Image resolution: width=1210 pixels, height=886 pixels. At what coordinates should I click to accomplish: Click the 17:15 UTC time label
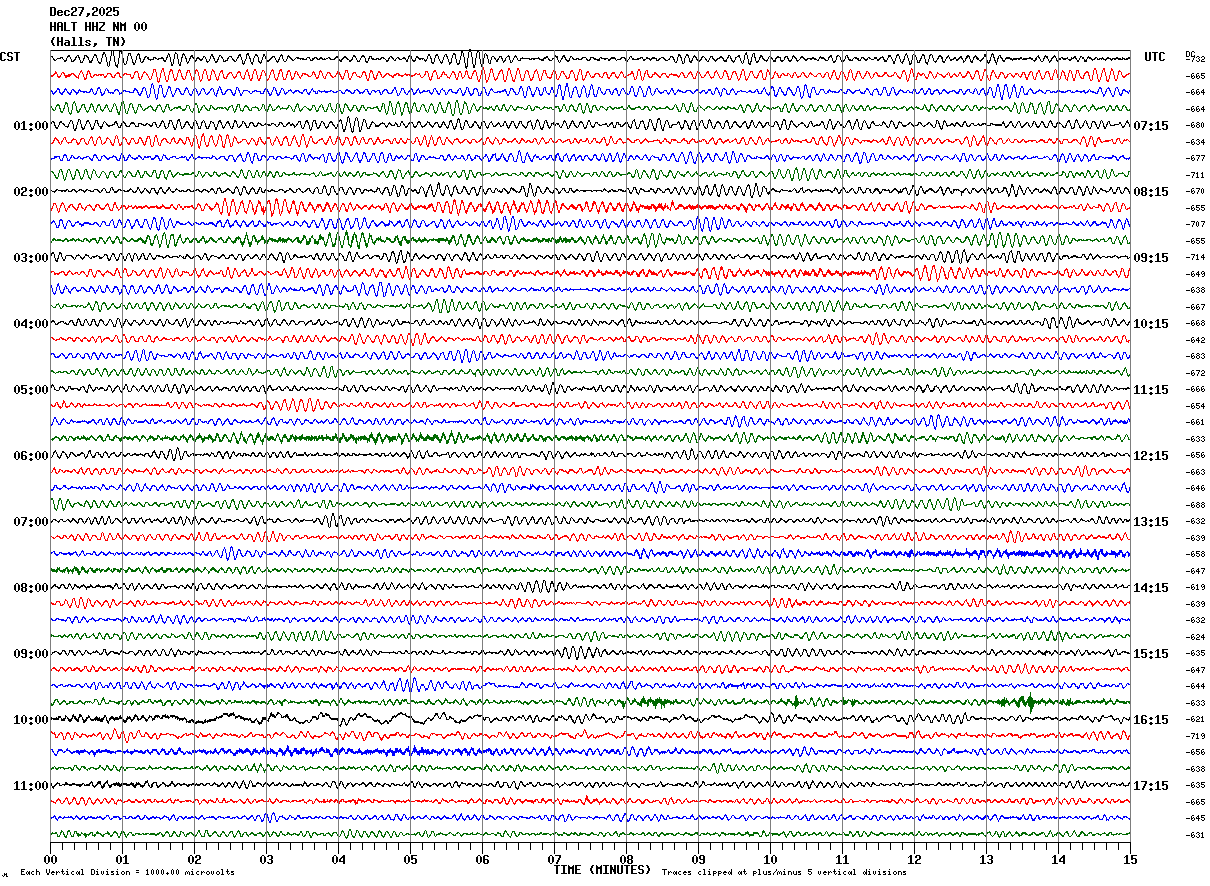pos(1151,786)
